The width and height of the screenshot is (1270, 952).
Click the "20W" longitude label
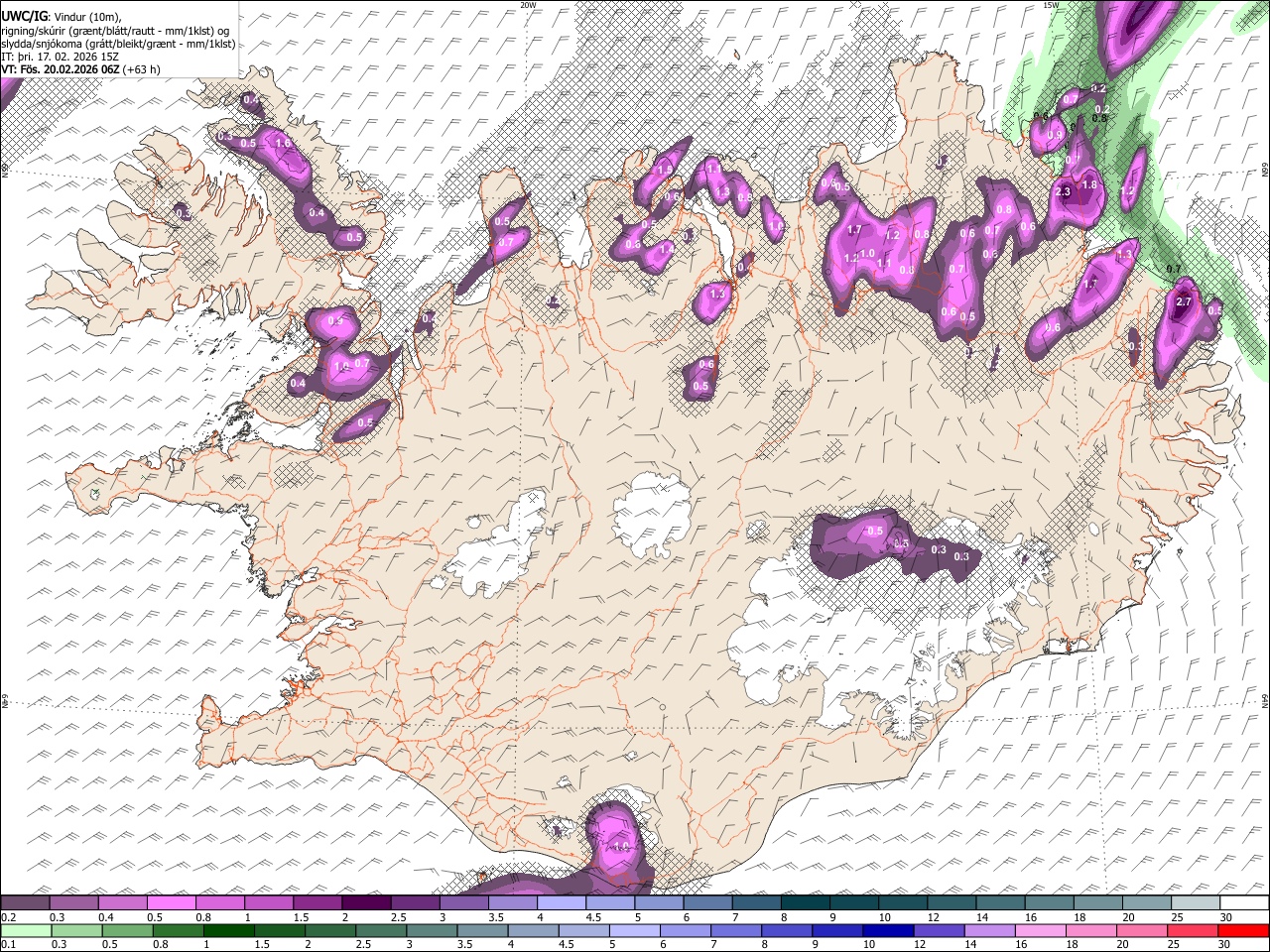click(528, 5)
